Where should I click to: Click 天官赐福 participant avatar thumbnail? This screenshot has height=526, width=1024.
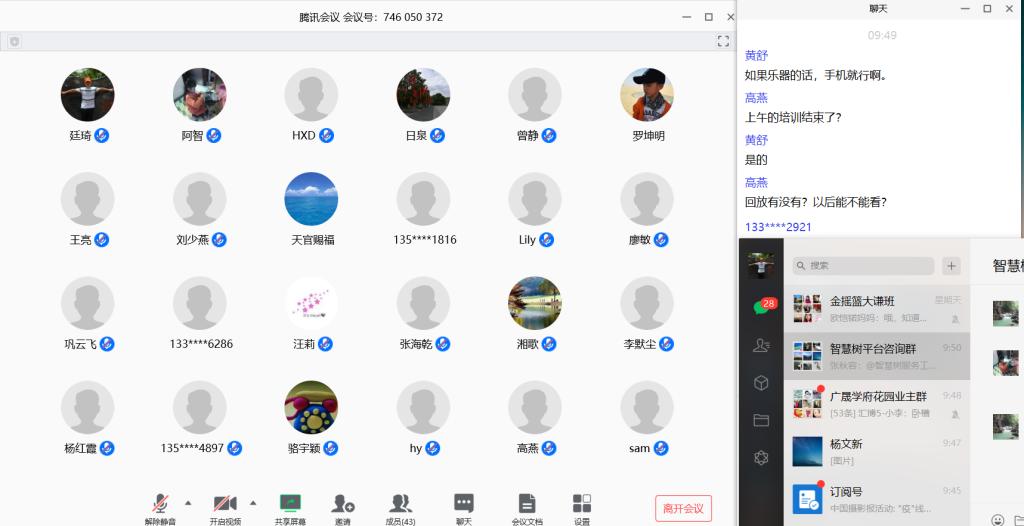coord(311,199)
